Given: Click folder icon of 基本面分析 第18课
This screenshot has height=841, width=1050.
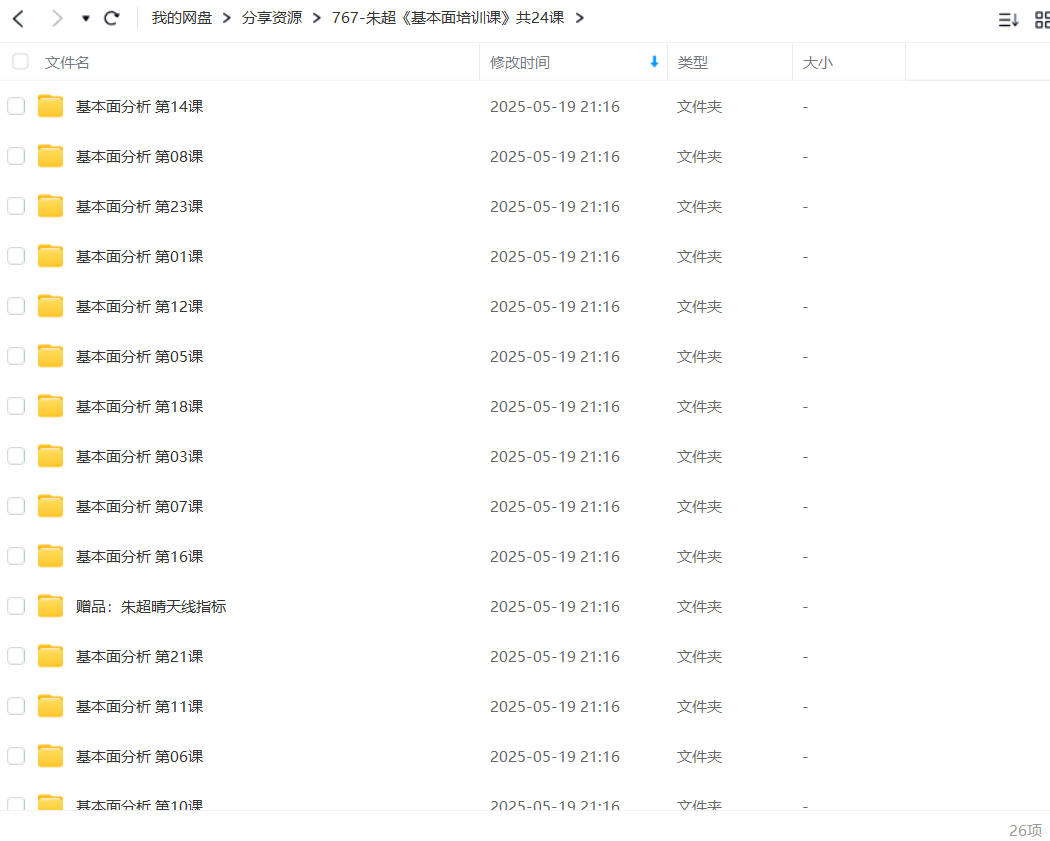Looking at the screenshot, I should (50, 406).
